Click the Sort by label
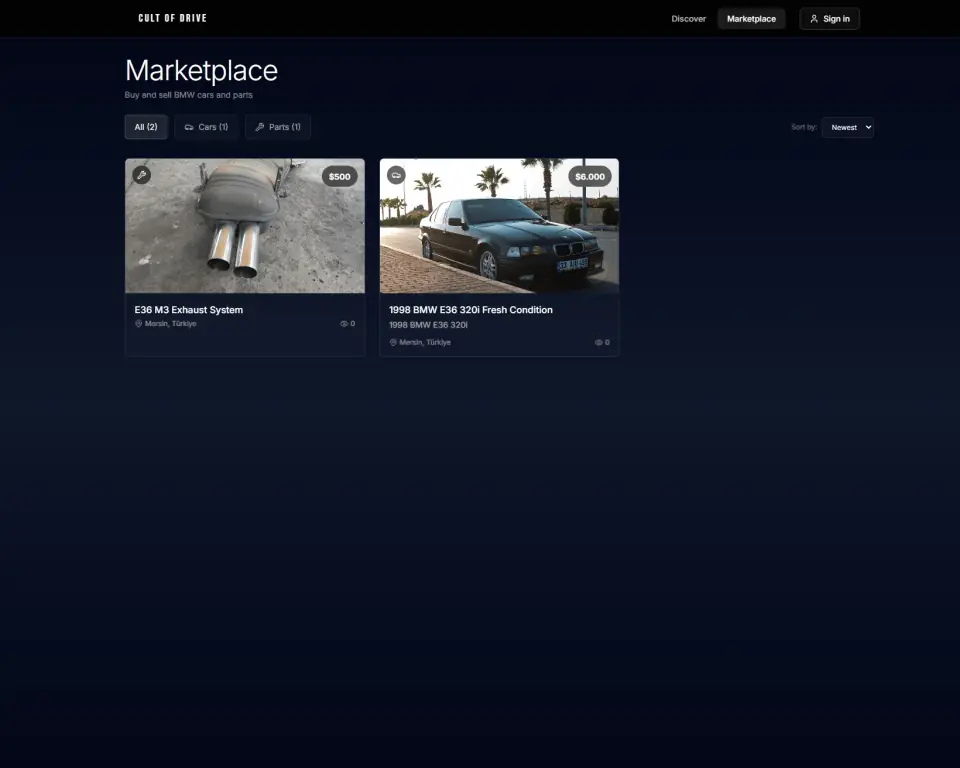Screen dimensions: 960x768 pos(804,127)
